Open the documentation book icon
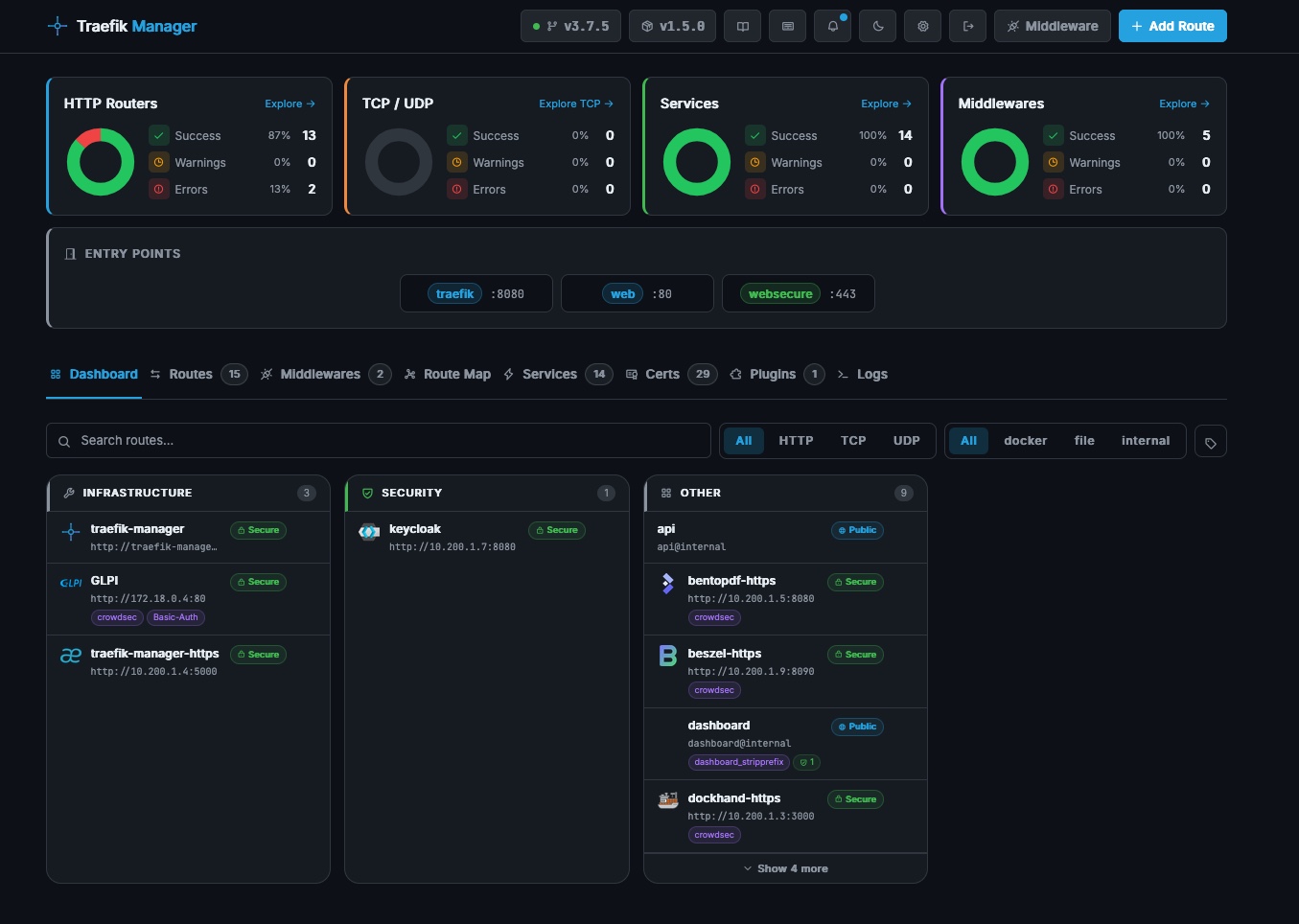Viewport: 1299px width, 924px height. pos(743,26)
